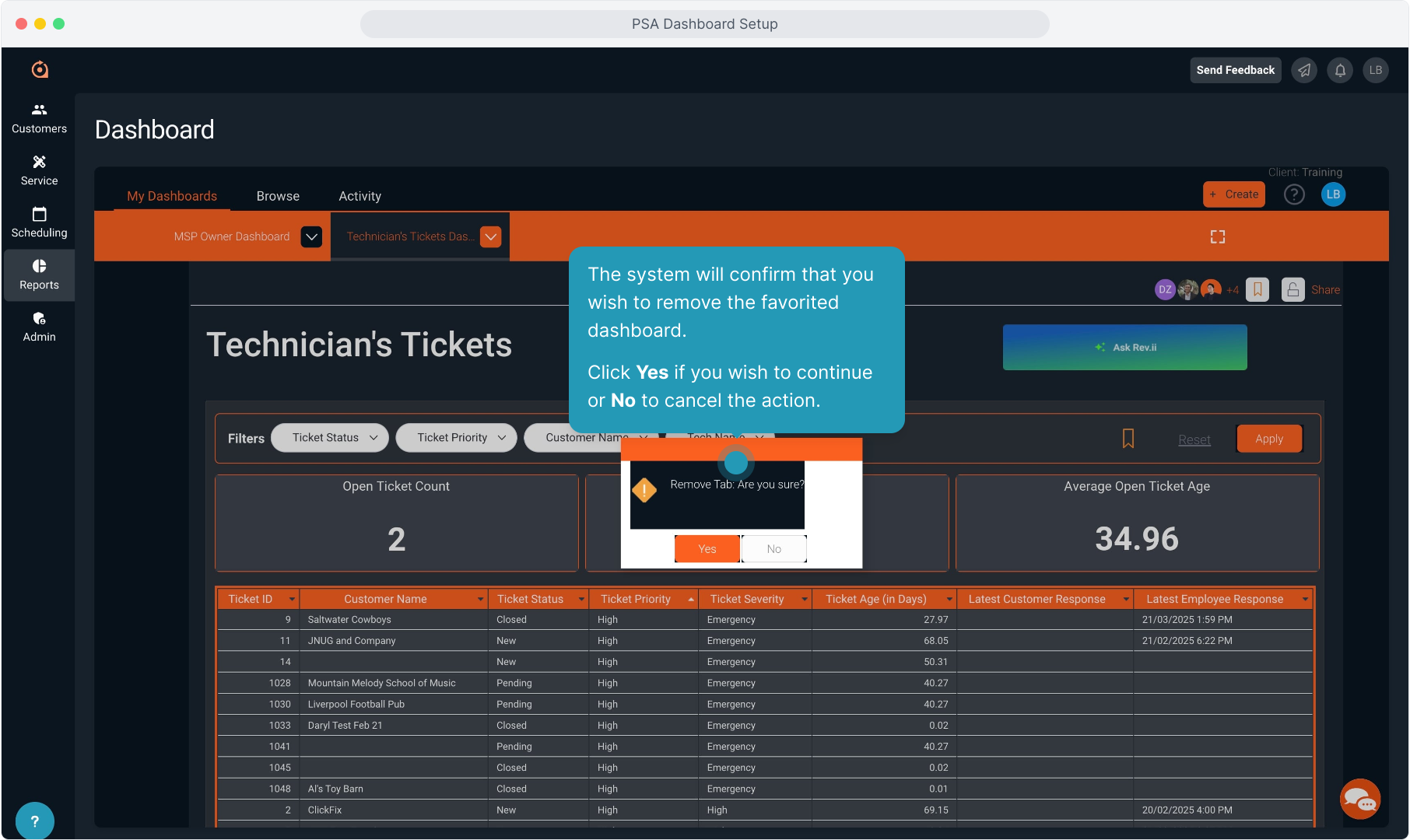This screenshot has height=840, width=1410.
Task: Click the ticket ID 1028 cell
Action: click(x=258, y=683)
